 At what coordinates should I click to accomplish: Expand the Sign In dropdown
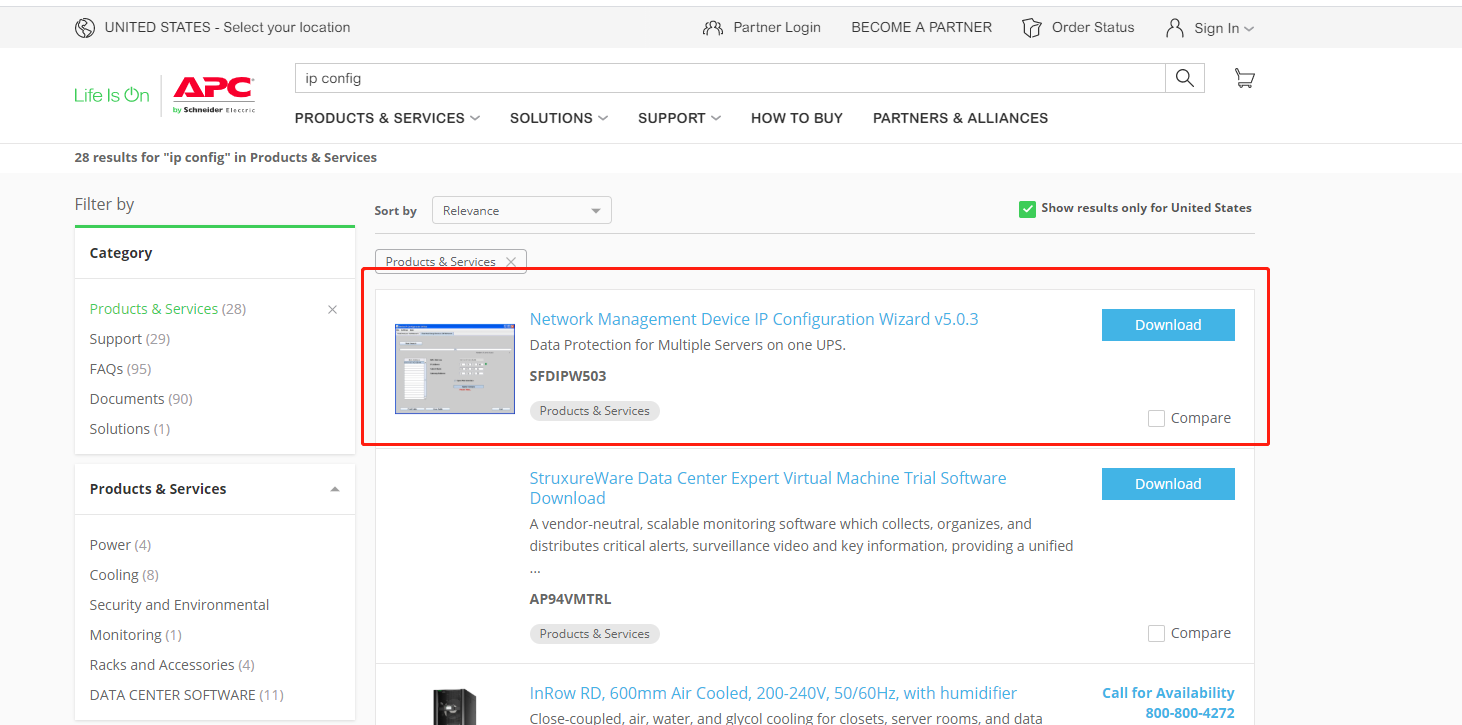click(x=1249, y=29)
